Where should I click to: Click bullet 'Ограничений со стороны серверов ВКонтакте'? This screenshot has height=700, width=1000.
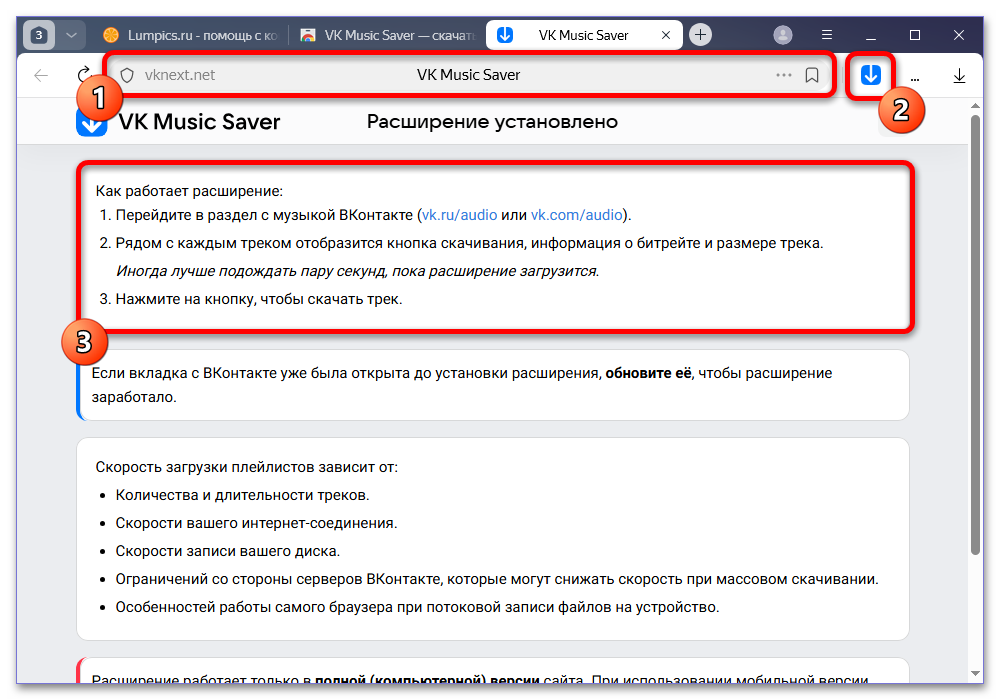click(x=497, y=579)
